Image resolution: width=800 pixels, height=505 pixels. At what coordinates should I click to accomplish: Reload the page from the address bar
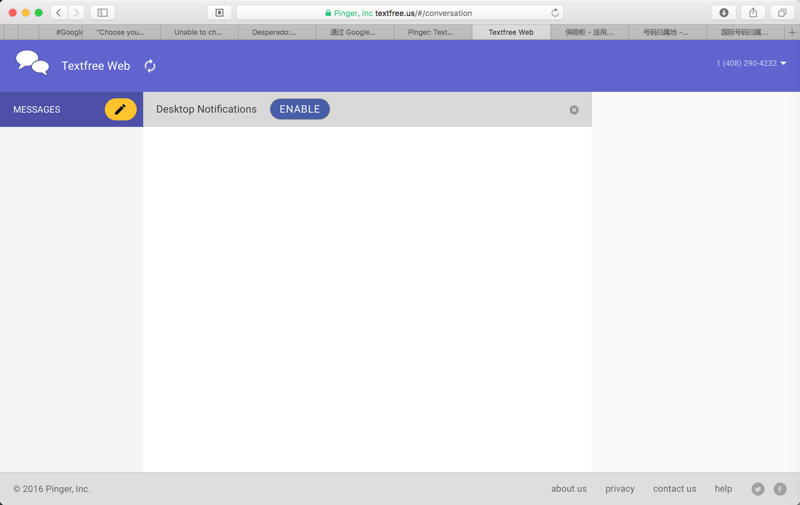coord(555,13)
